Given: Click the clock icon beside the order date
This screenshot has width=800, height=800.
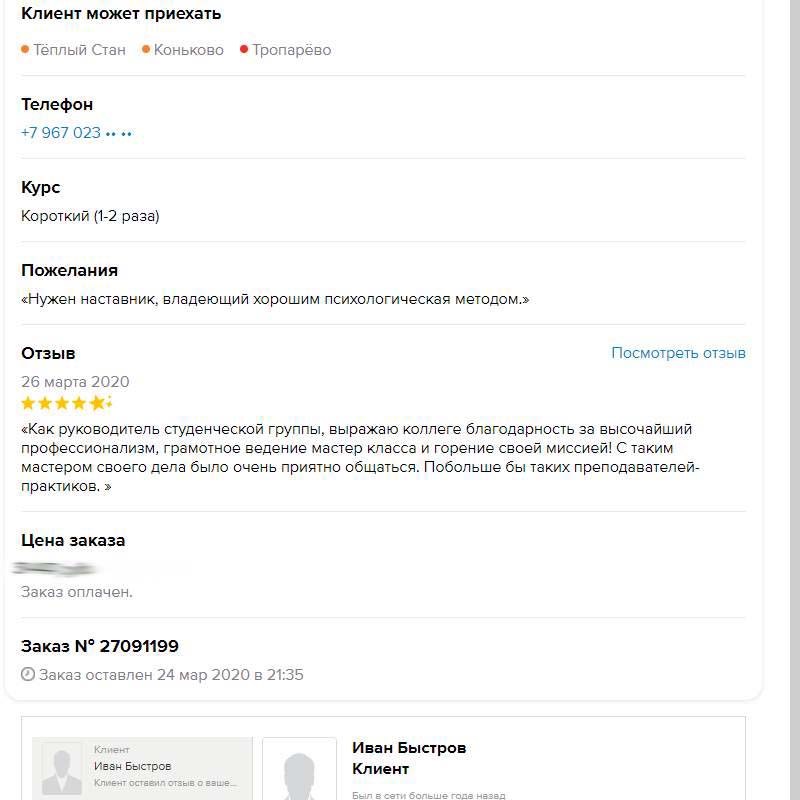Looking at the screenshot, I should click(27, 674).
